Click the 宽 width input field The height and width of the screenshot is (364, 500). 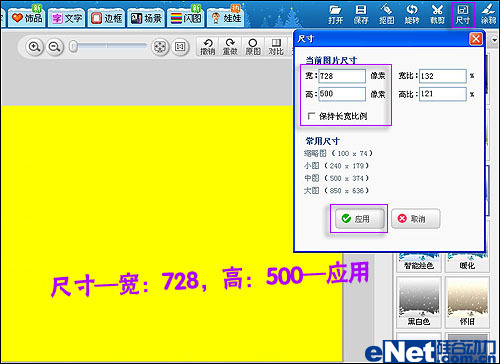click(x=342, y=76)
